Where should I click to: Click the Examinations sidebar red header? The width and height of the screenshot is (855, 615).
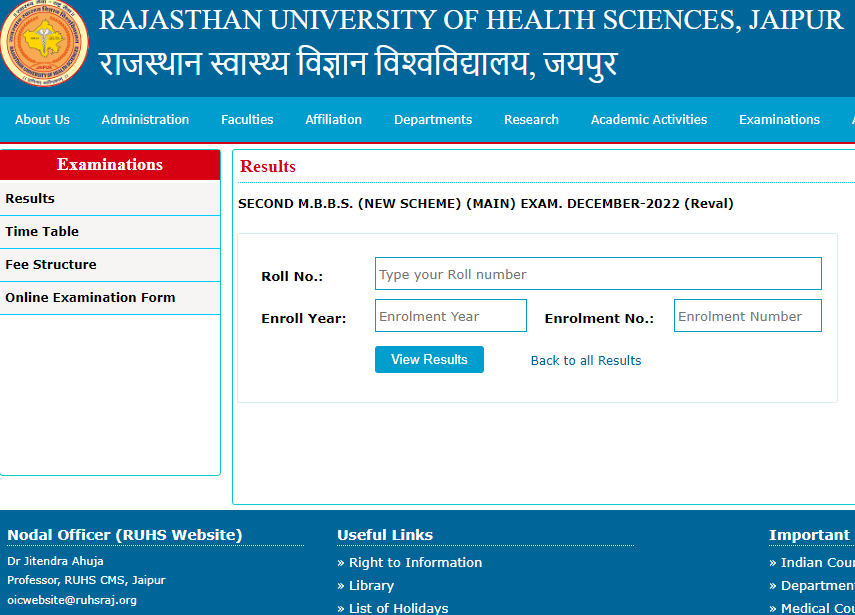point(110,165)
